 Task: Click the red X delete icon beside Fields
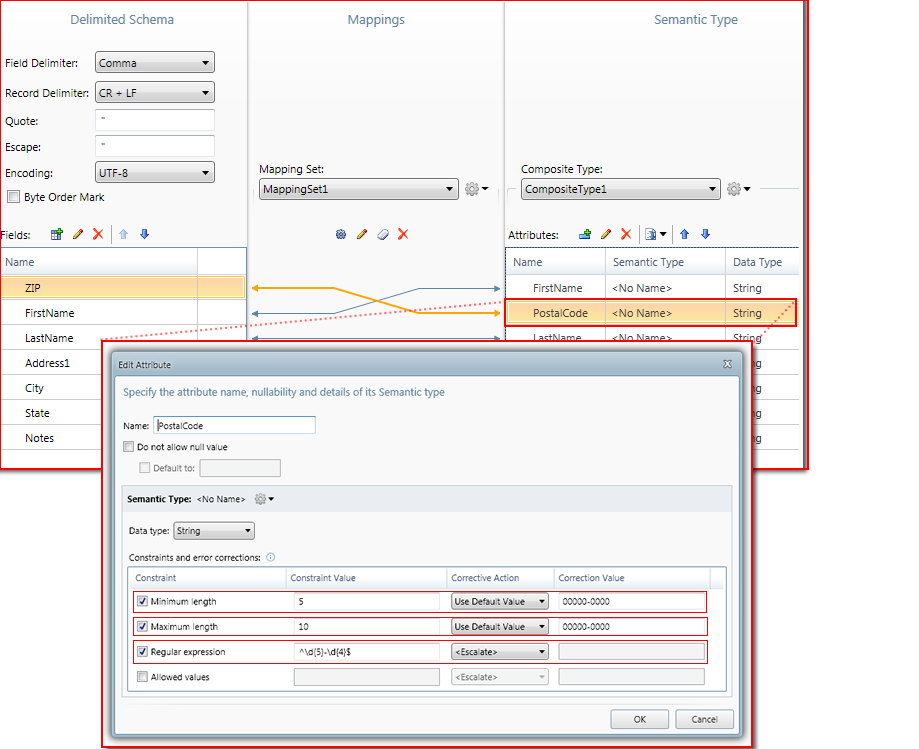(x=98, y=234)
